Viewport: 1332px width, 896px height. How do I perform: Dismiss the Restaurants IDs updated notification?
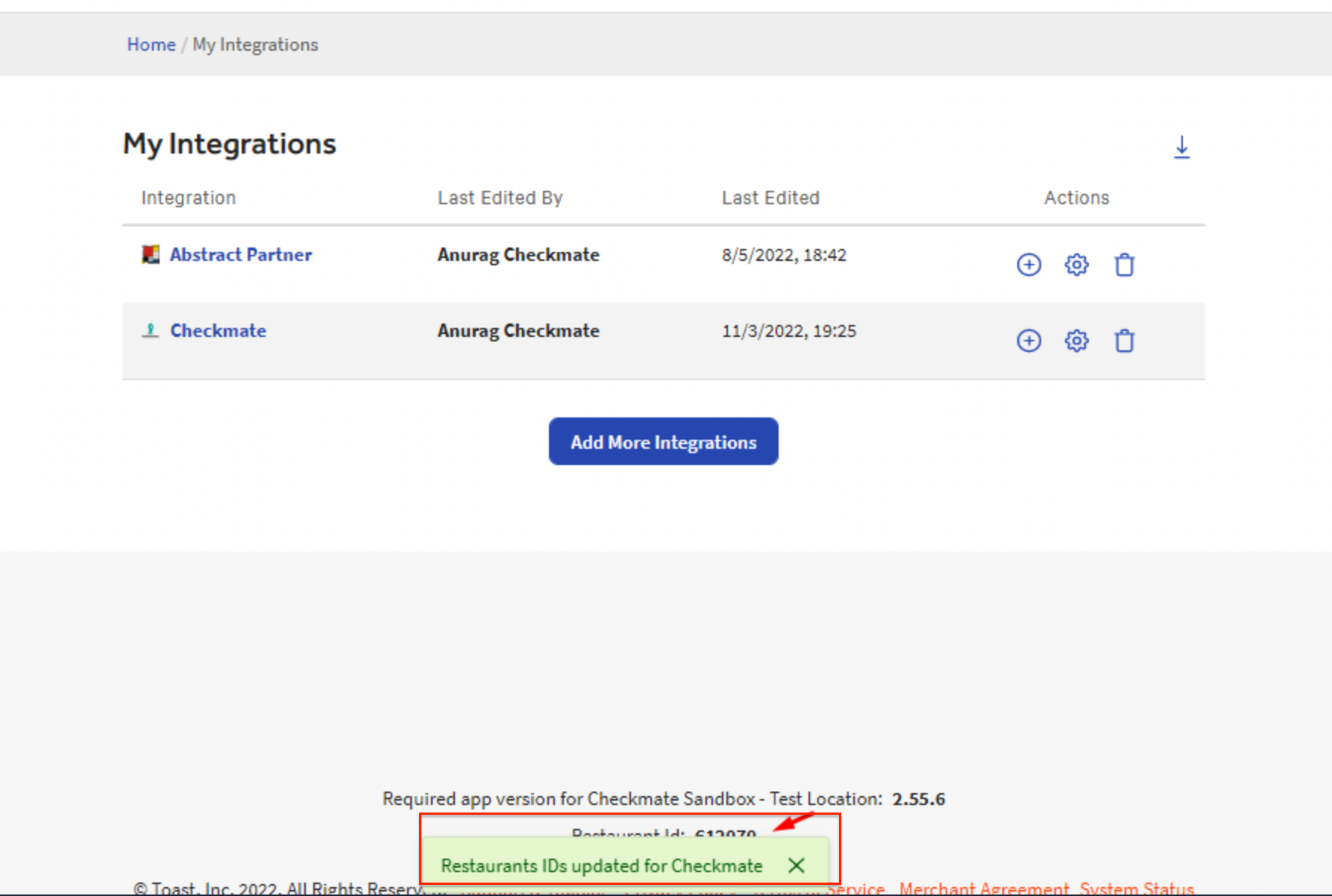(797, 865)
